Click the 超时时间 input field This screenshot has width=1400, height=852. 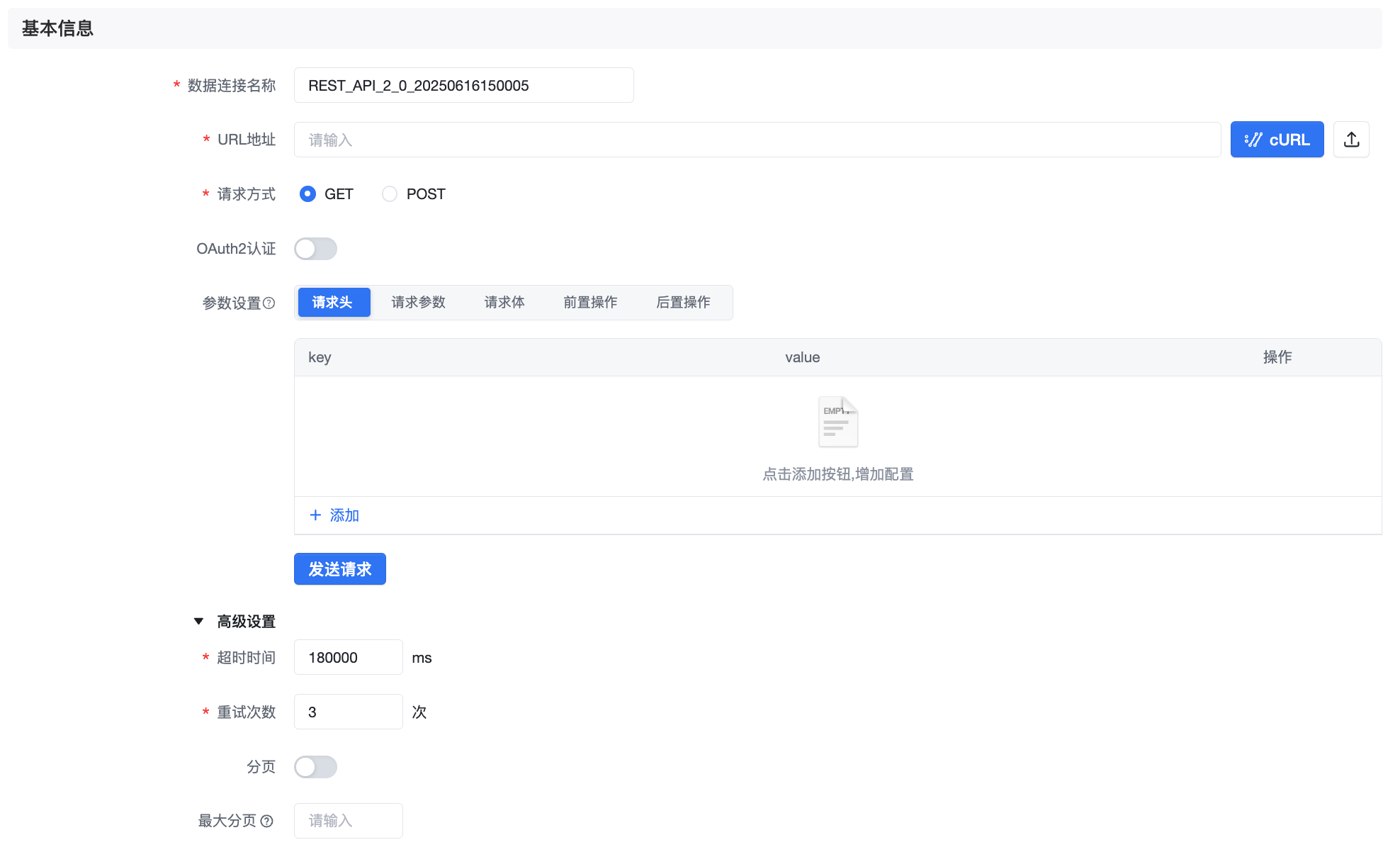point(349,658)
